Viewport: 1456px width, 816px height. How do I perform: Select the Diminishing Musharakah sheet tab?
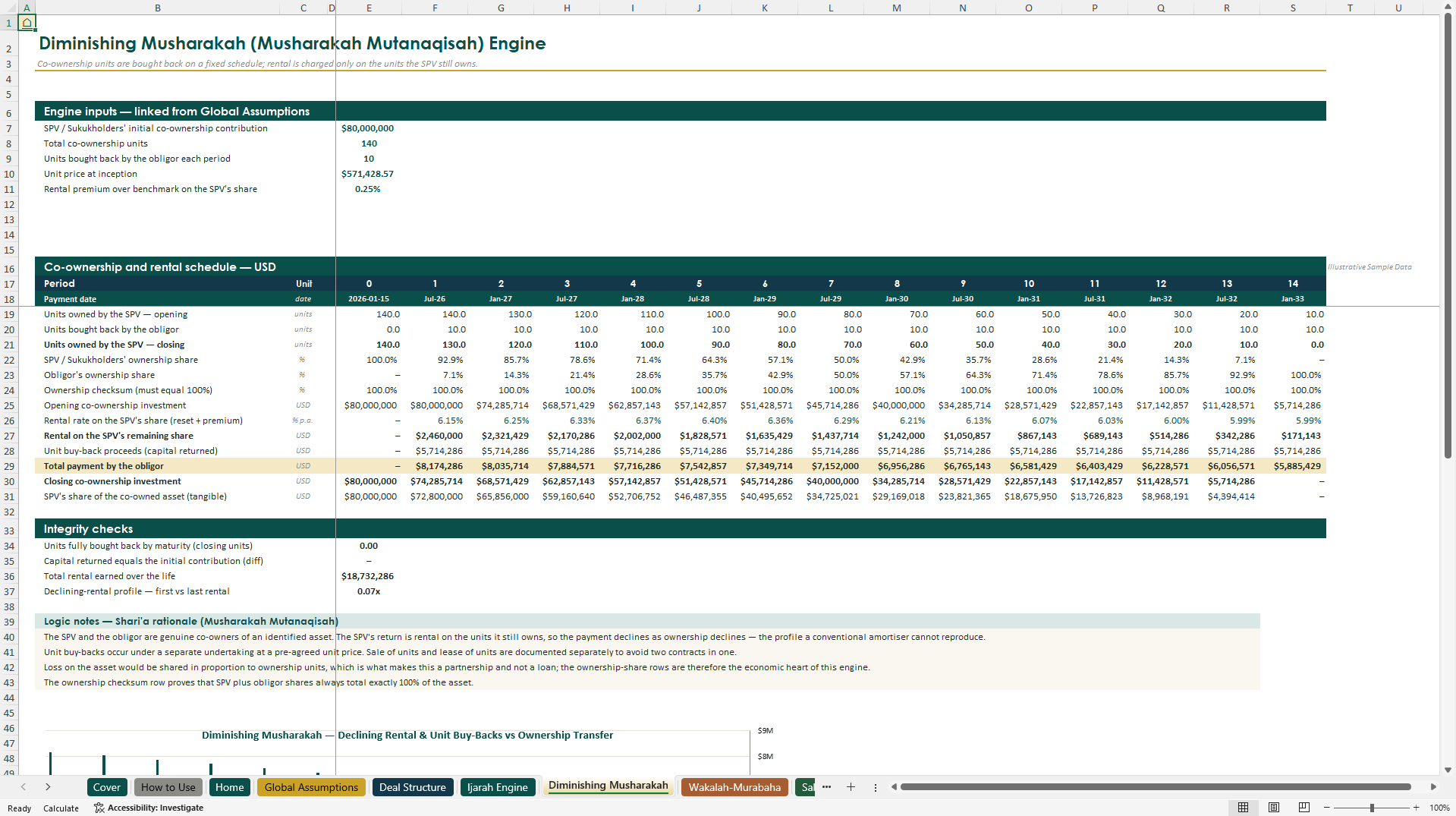tap(609, 786)
